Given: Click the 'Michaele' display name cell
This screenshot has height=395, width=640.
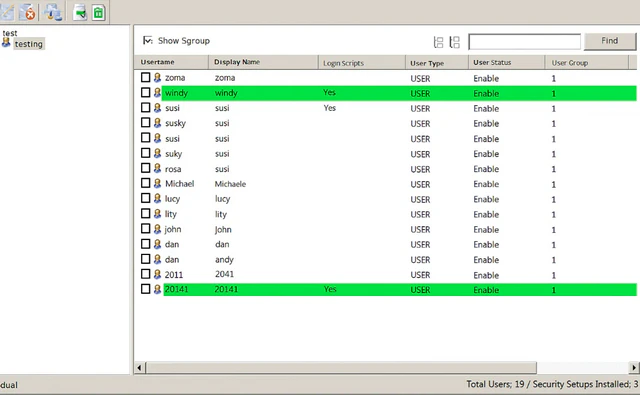Looking at the screenshot, I should (x=230, y=184).
